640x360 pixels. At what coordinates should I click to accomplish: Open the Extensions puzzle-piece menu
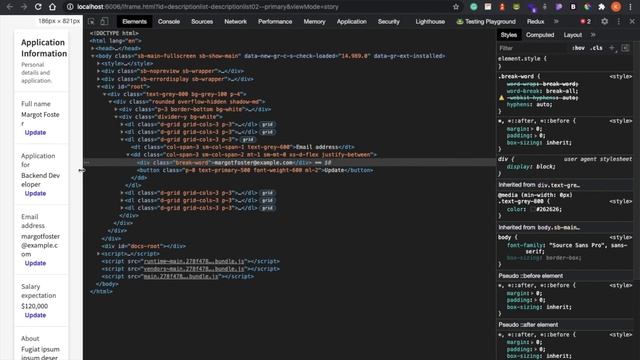(x=602, y=7)
